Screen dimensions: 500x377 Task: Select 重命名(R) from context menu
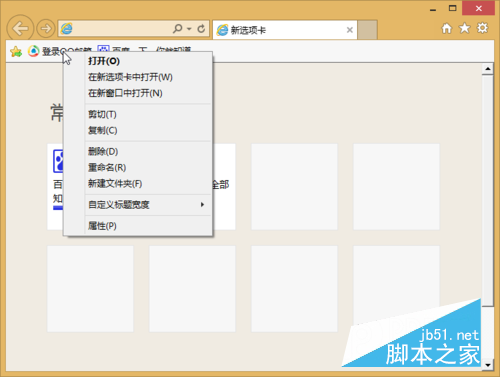click(x=138, y=168)
